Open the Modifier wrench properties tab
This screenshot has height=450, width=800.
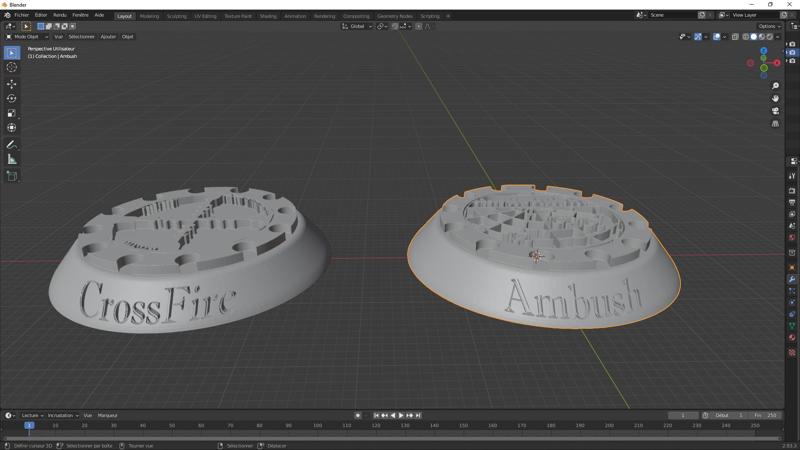click(792, 279)
